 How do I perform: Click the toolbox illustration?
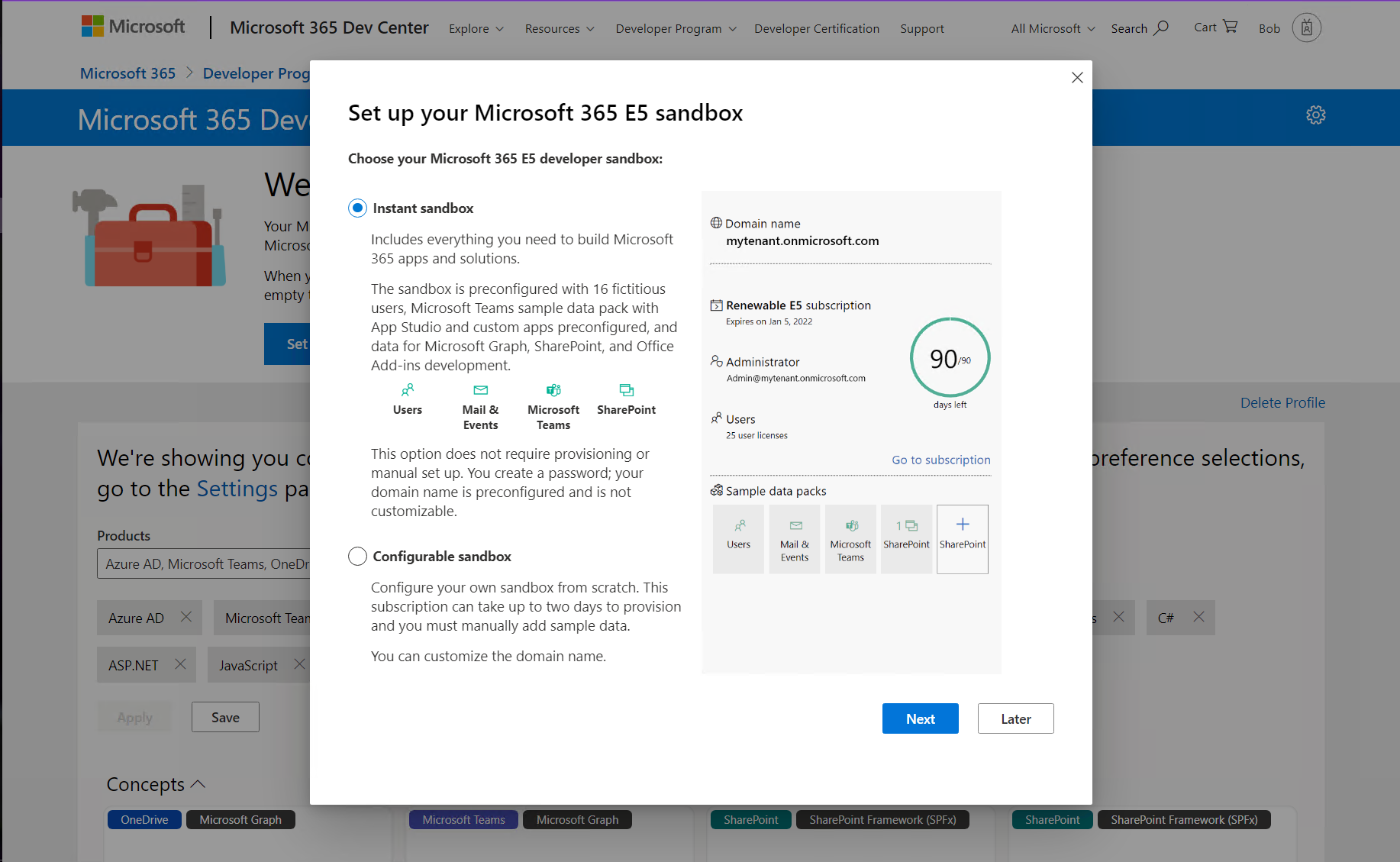click(149, 236)
